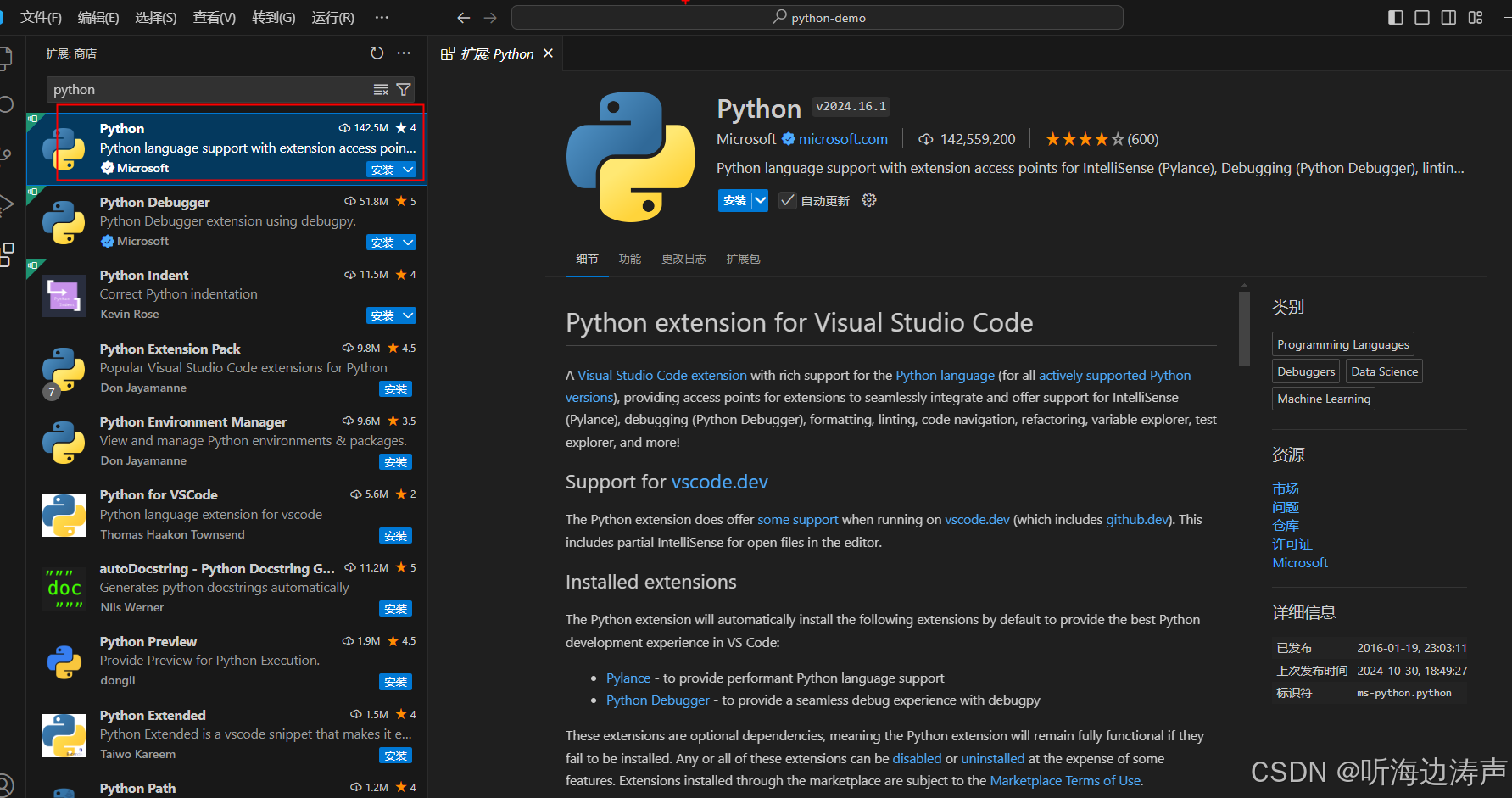Open the 选择(S) menu
Image resolution: width=1512 pixels, height=798 pixels.
(156, 18)
